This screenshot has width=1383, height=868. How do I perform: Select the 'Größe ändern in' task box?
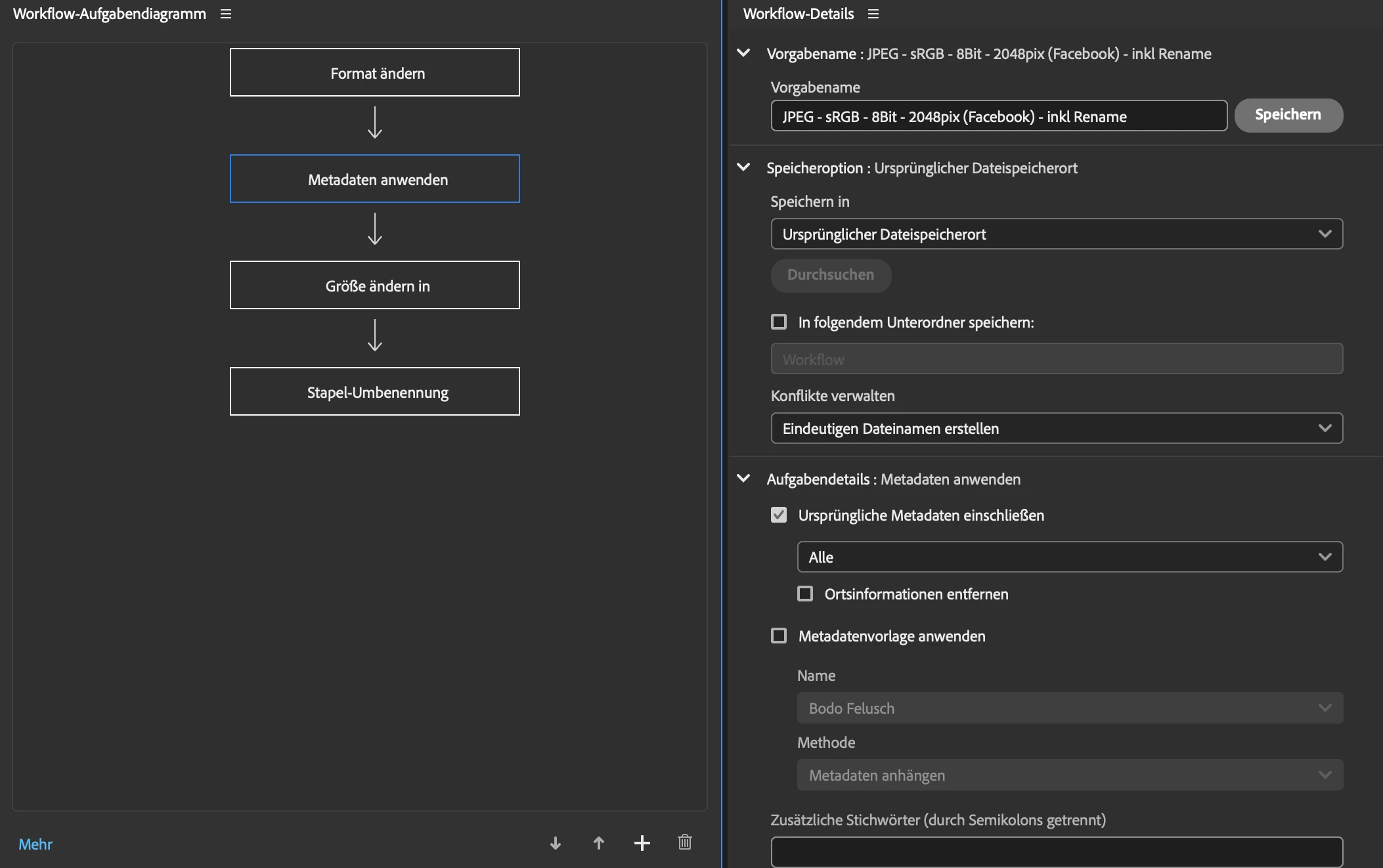tap(374, 286)
